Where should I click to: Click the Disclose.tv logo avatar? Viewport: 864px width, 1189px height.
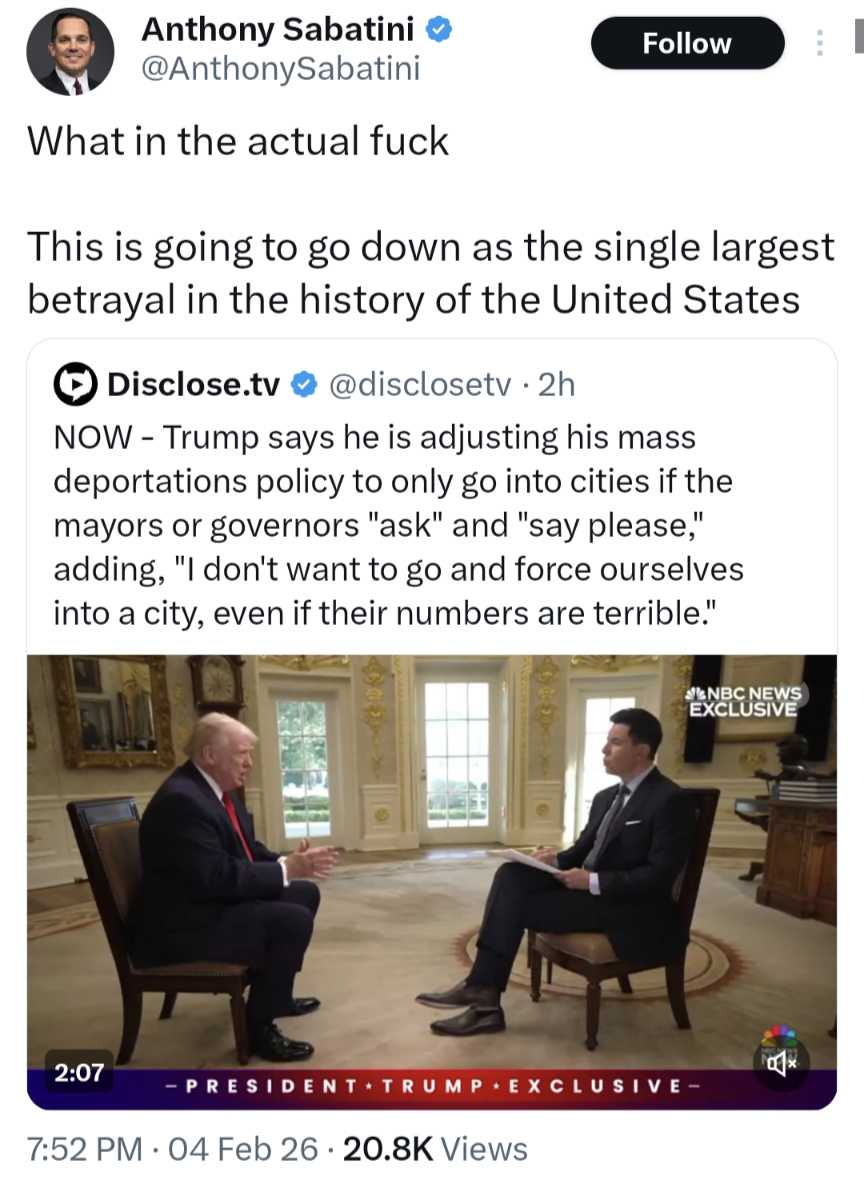[75, 385]
